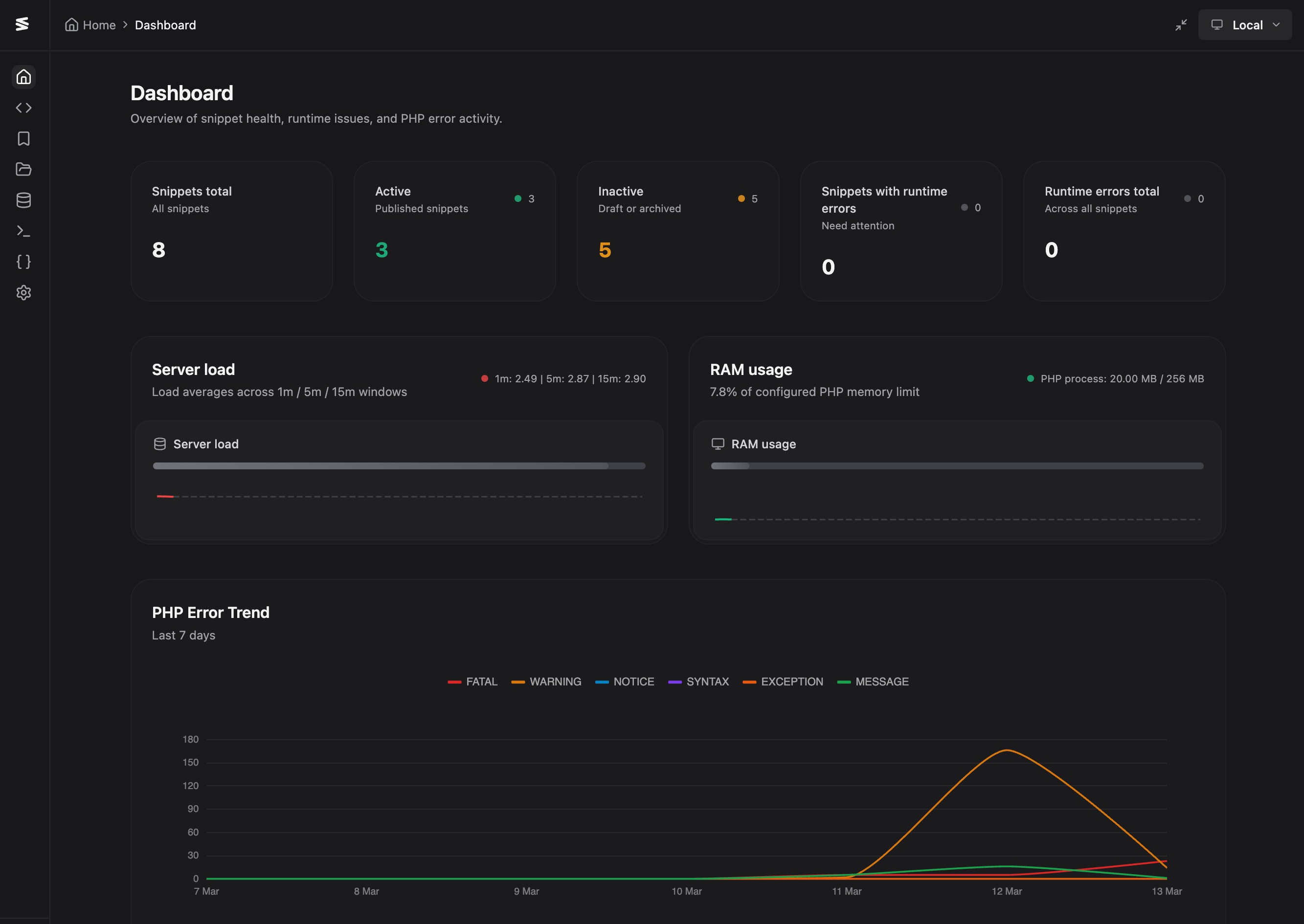This screenshot has height=924, width=1304.
Task: Open the folder icon in sidebar
Action: (23, 169)
